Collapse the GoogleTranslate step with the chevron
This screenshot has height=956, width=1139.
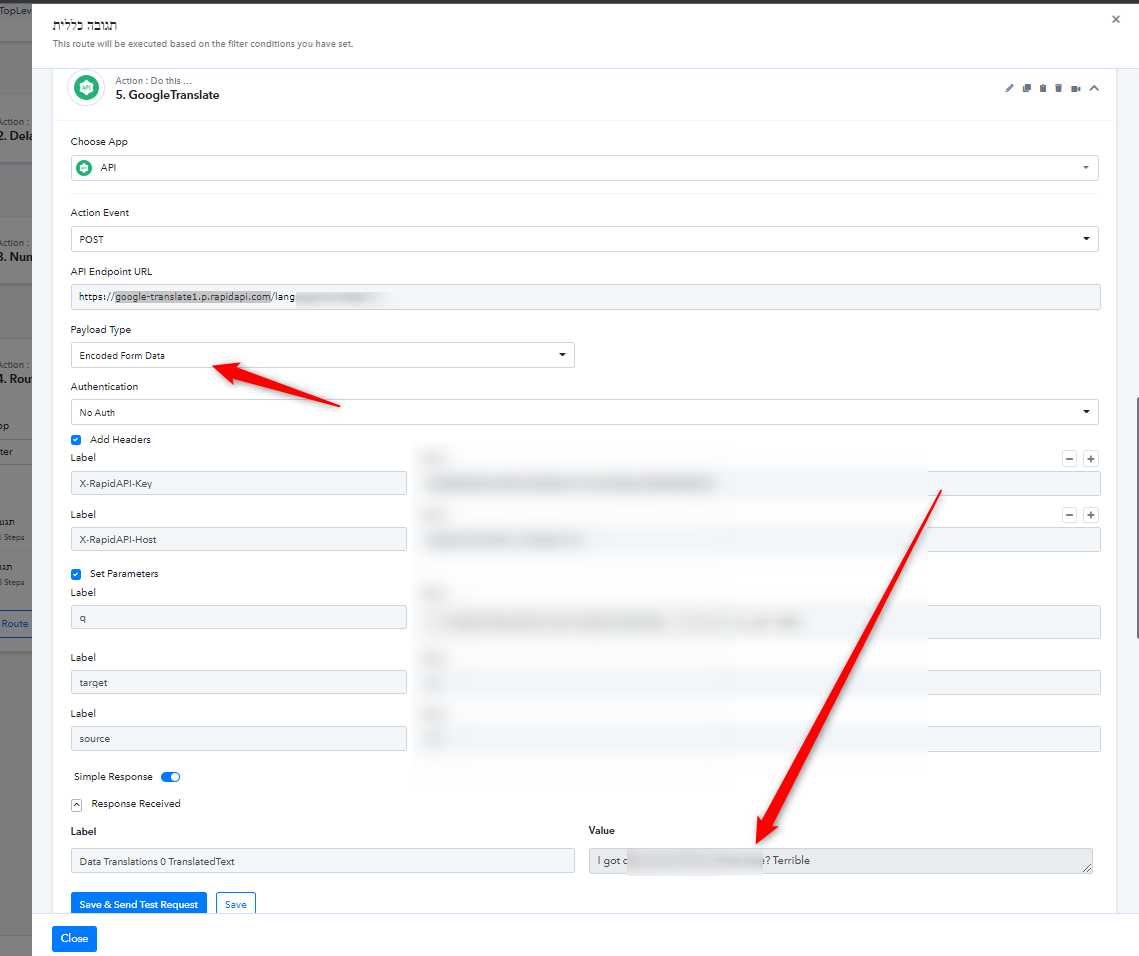coord(1094,88)
